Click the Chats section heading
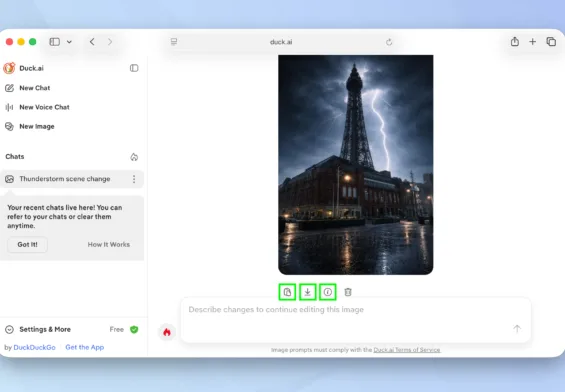565x392 pixels. pos(15,157)
